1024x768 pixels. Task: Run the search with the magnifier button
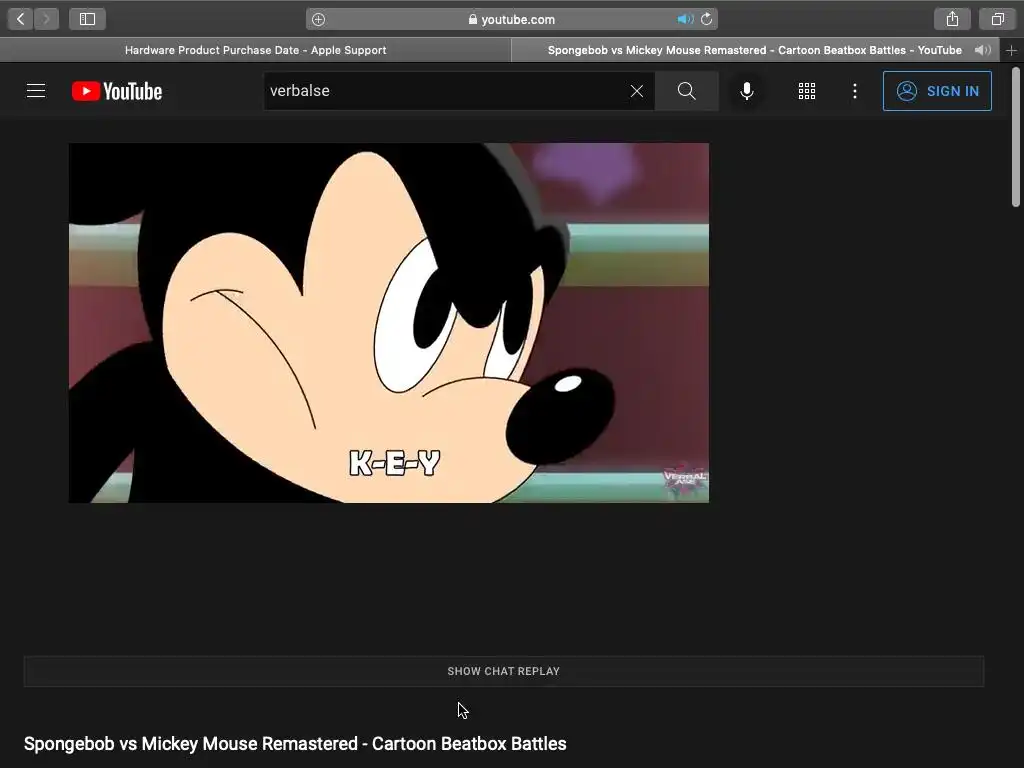686,91
